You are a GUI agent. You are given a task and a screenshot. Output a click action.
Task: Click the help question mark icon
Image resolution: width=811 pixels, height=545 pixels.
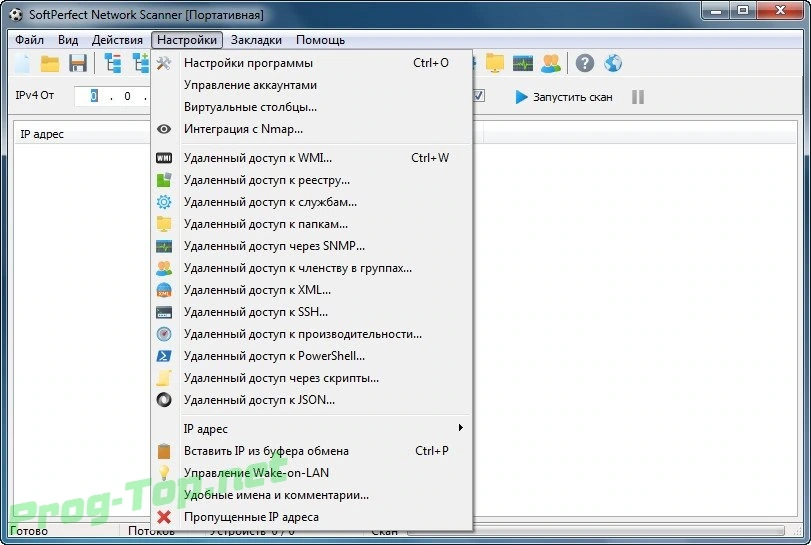point(584,63)
